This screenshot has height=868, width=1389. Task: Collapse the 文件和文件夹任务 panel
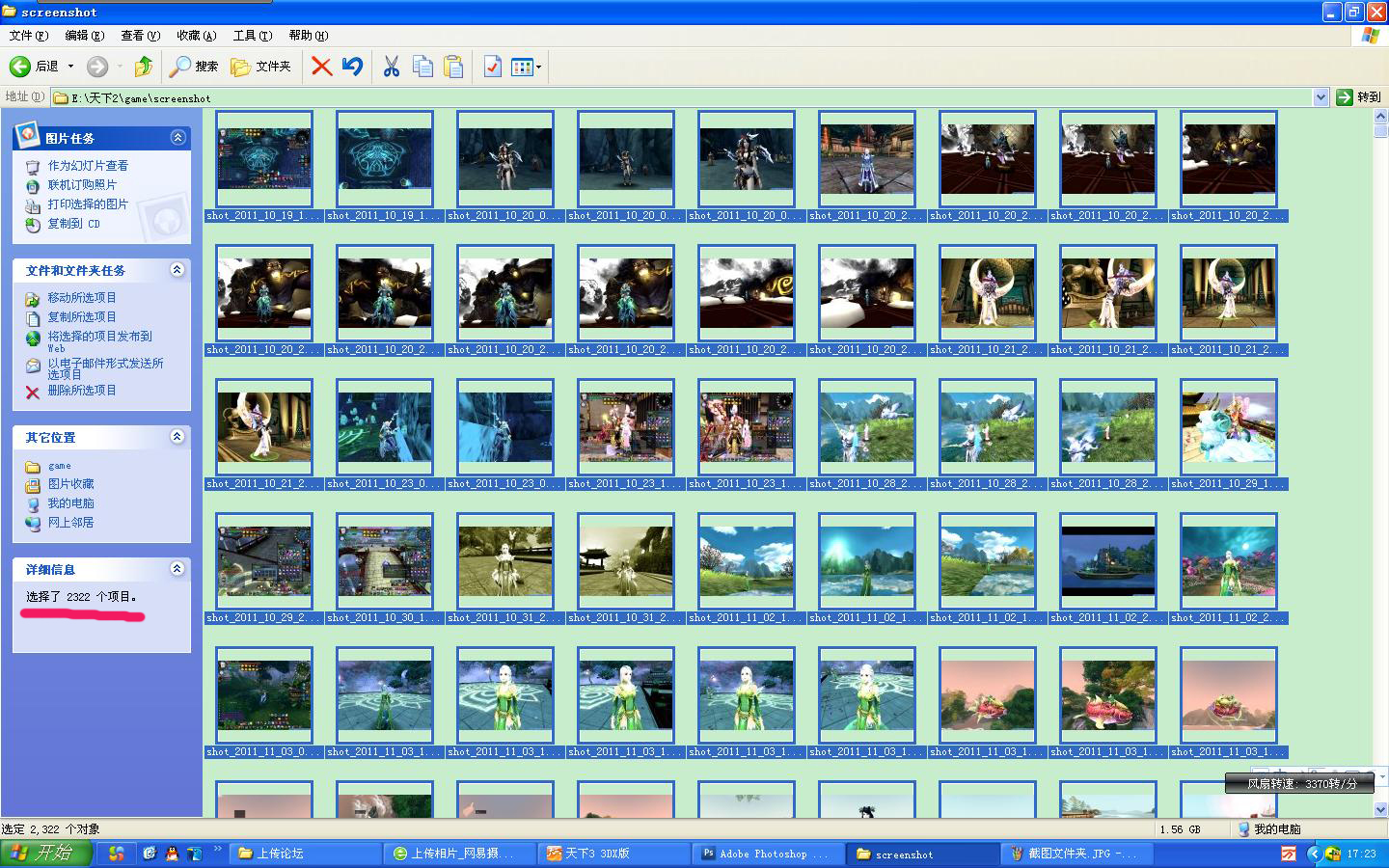click(177, 270)
